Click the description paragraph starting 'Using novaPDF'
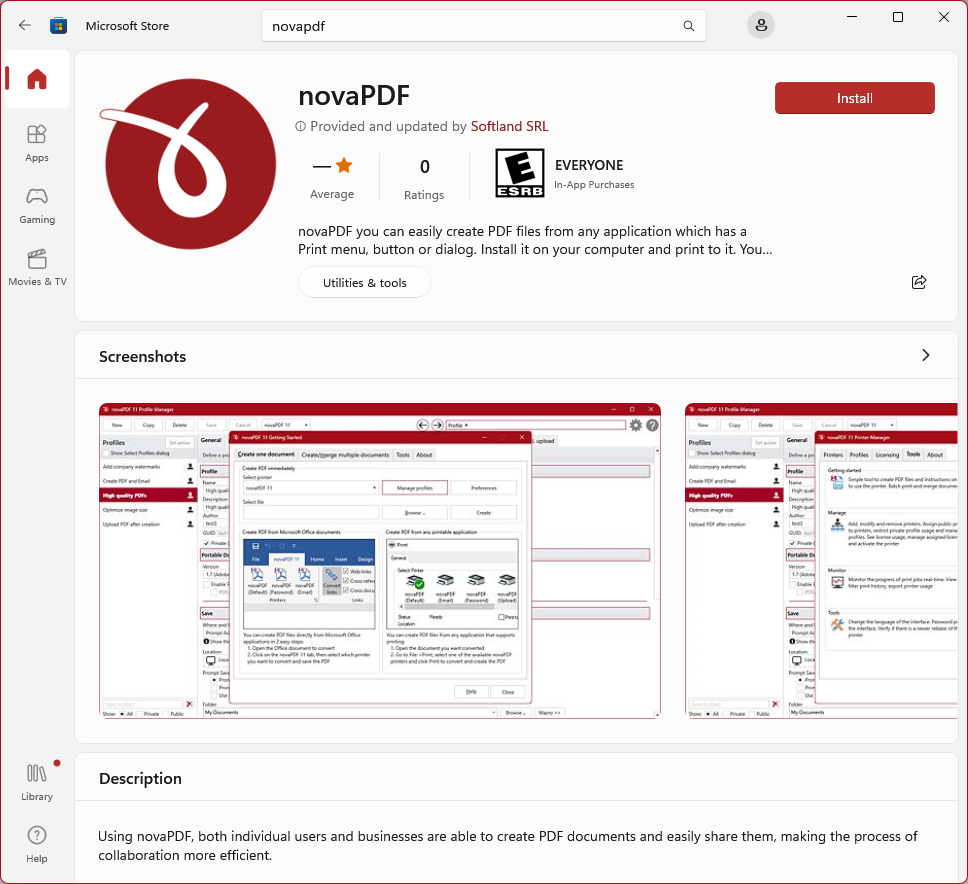968x884 pixels. [507, 846]
